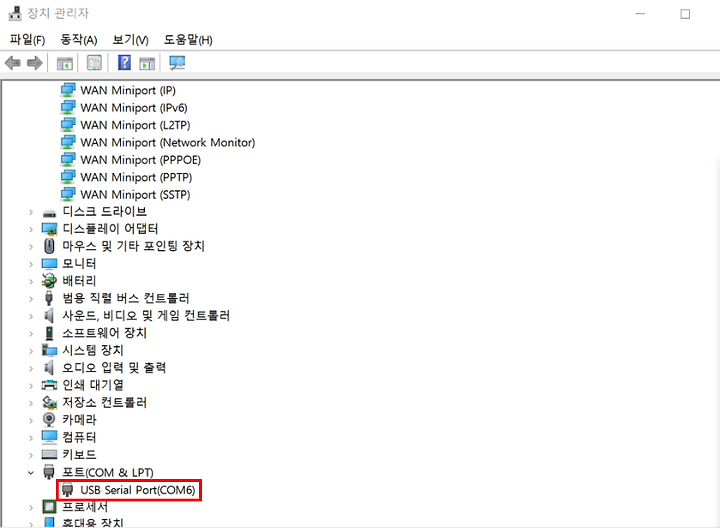Expand the 저장소 컨트롤러 category
This screenshot has height=528, width=720.
point(31,404)
